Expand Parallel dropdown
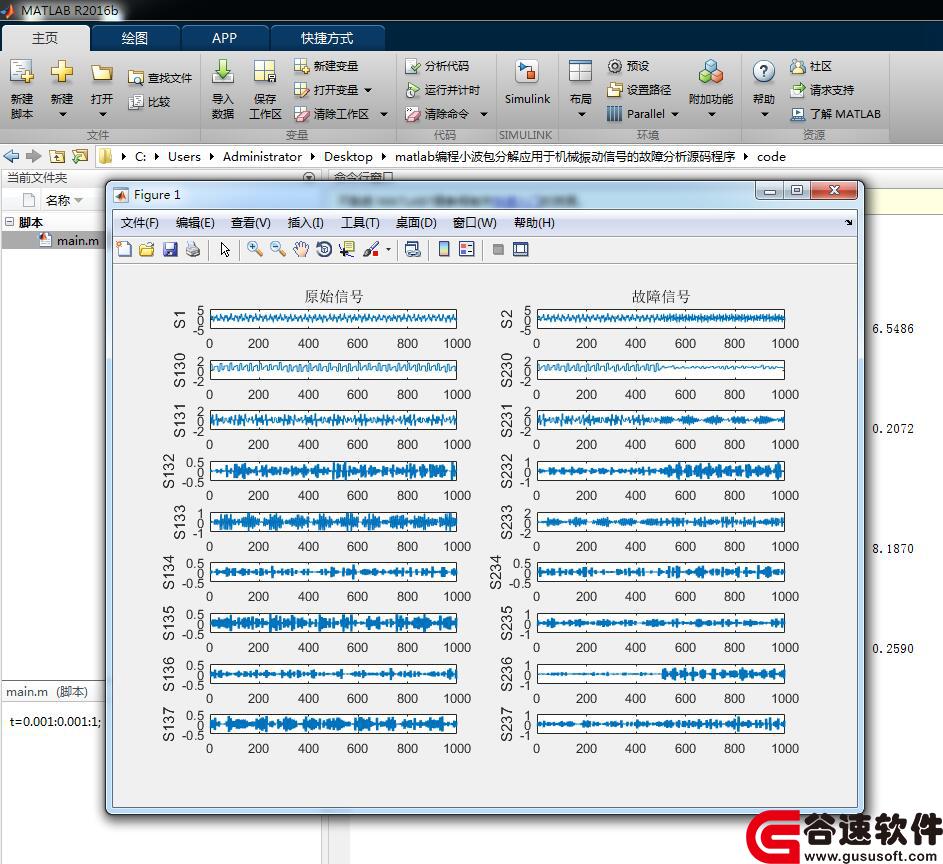This screenshot has width=943, height=864. point(675,114)
